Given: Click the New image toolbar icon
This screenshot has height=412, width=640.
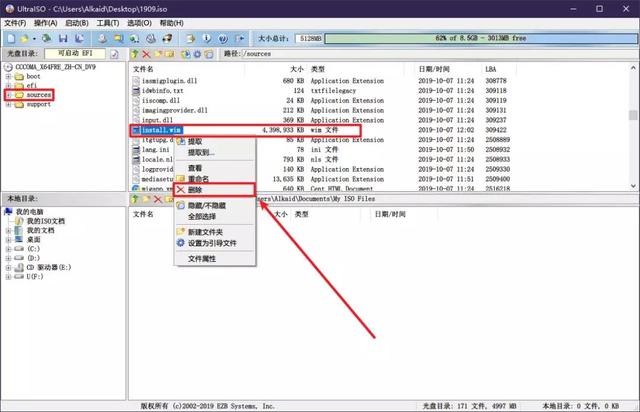Looking at the screenshot, I should coord(11,38).
